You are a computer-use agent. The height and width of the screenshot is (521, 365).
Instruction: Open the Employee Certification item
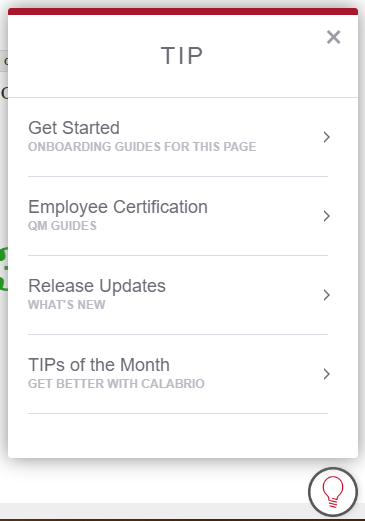point(178,216)
